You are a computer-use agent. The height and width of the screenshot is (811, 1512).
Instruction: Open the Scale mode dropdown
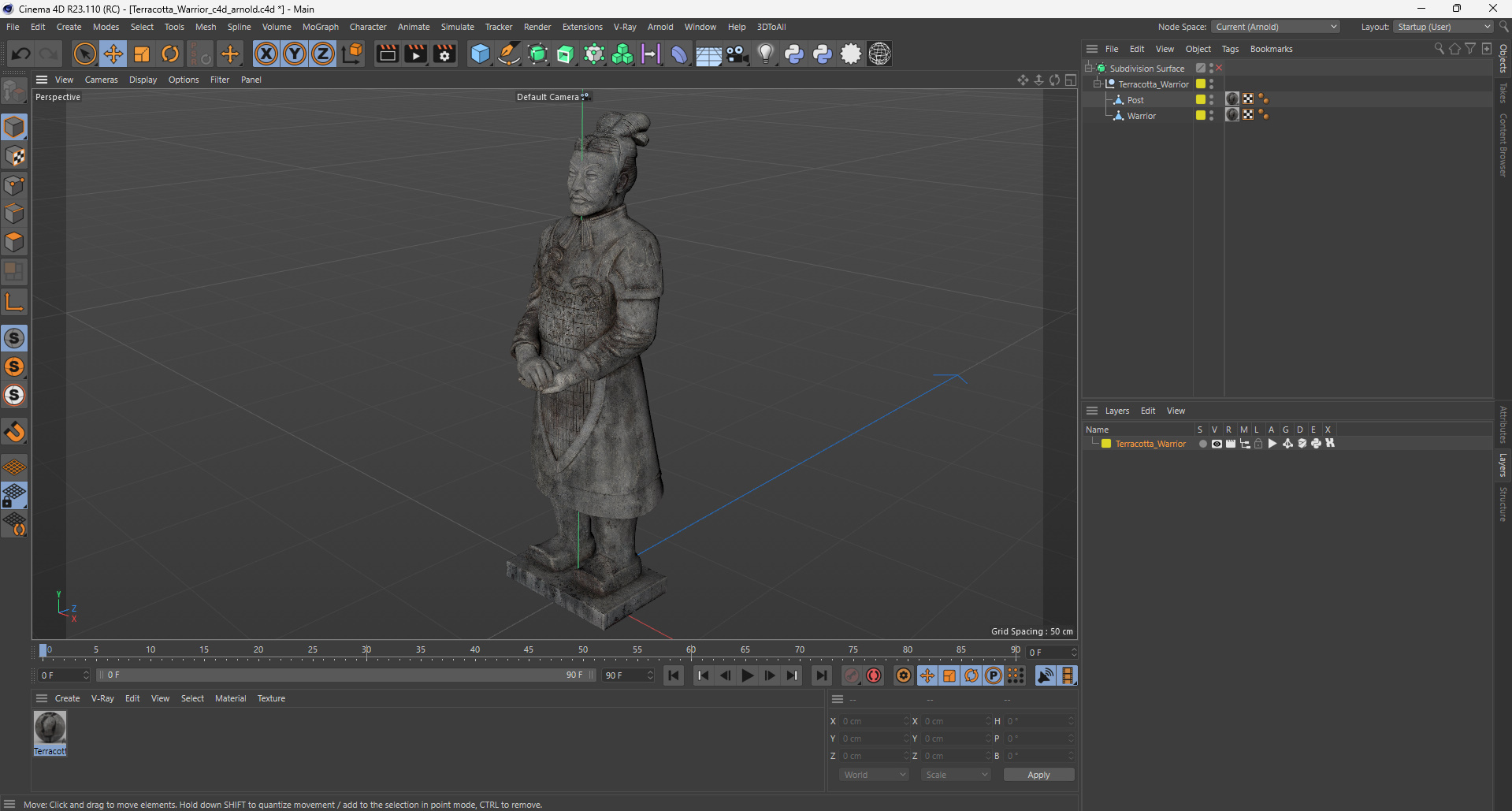tap(956, 775)
